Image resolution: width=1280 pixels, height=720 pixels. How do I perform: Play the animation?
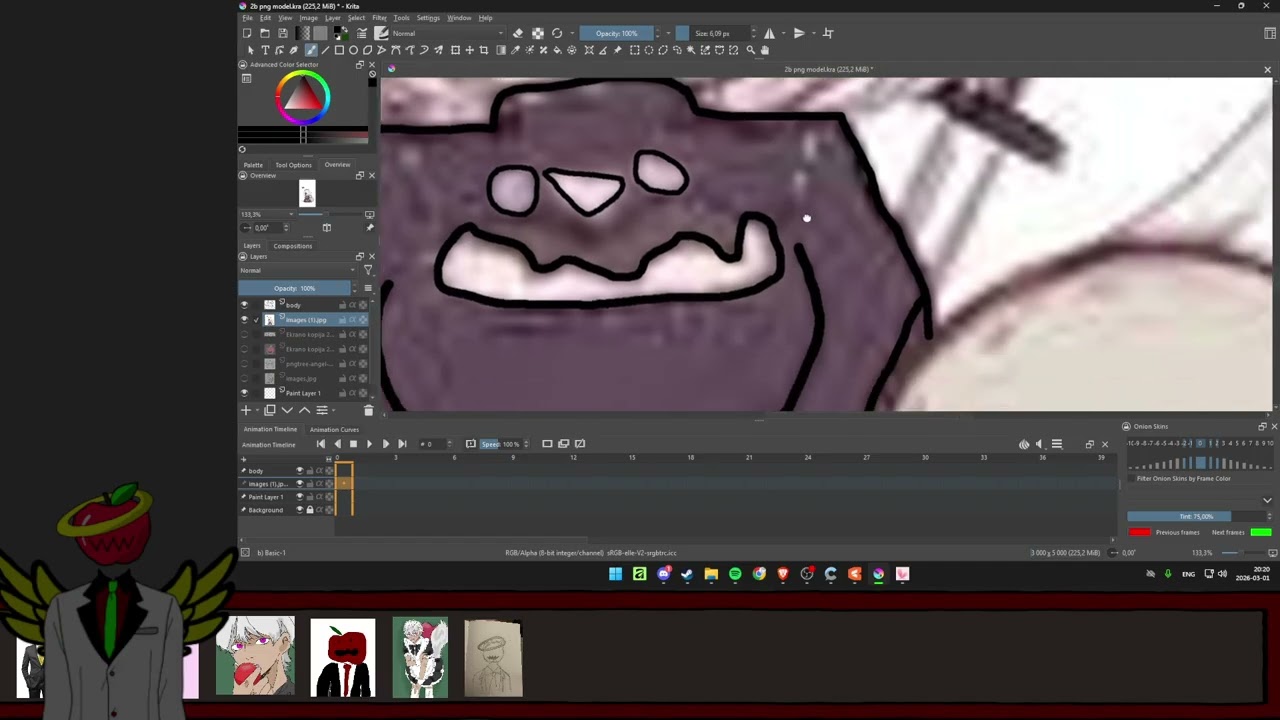[369, 444]
